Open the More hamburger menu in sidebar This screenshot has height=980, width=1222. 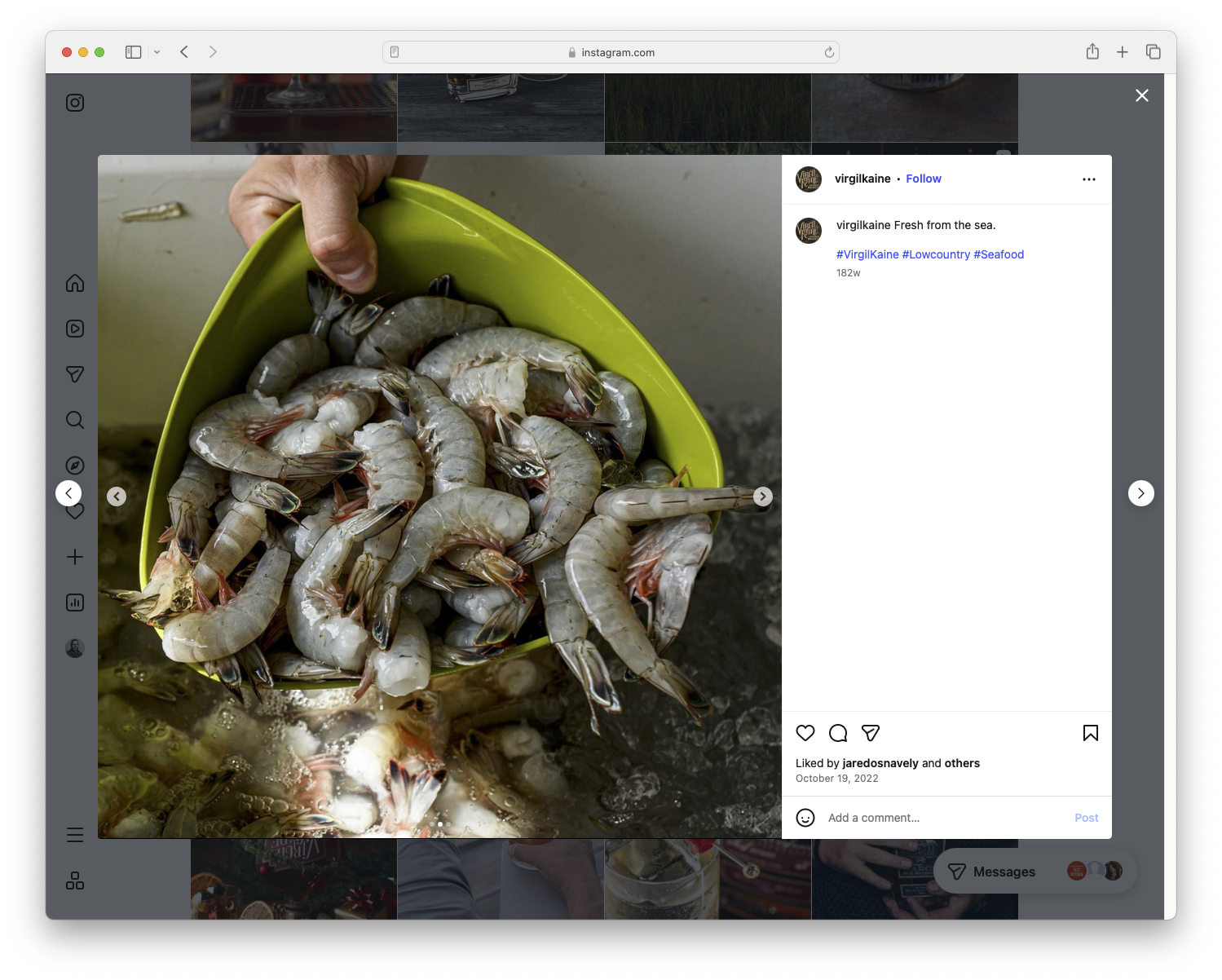pos(75,835)
